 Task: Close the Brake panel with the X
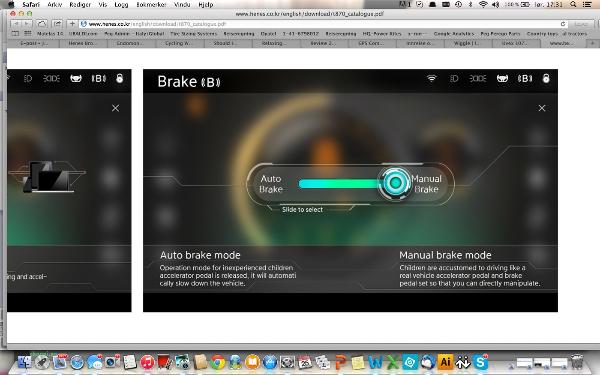pyautogui.click(x=542, y=108)
